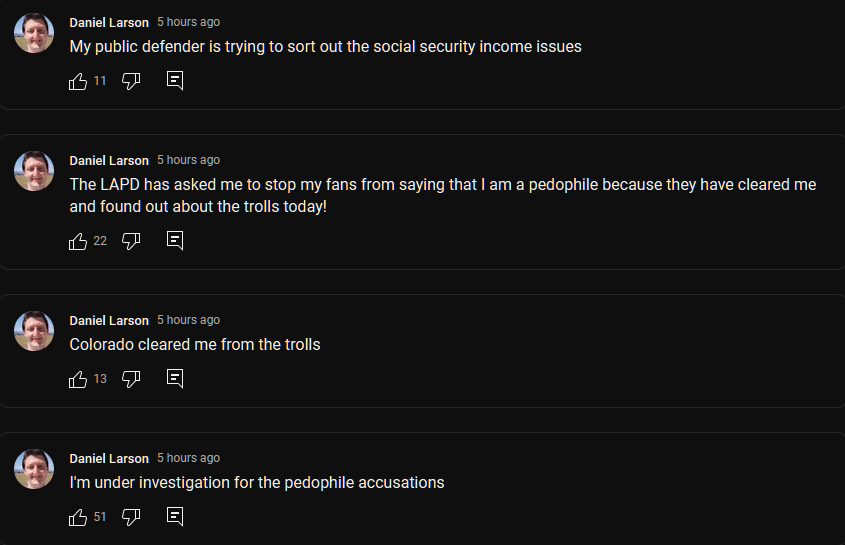Open Daniel Larson avatar on Colorado post
The image size is (845, 545).
click(34, 331)
